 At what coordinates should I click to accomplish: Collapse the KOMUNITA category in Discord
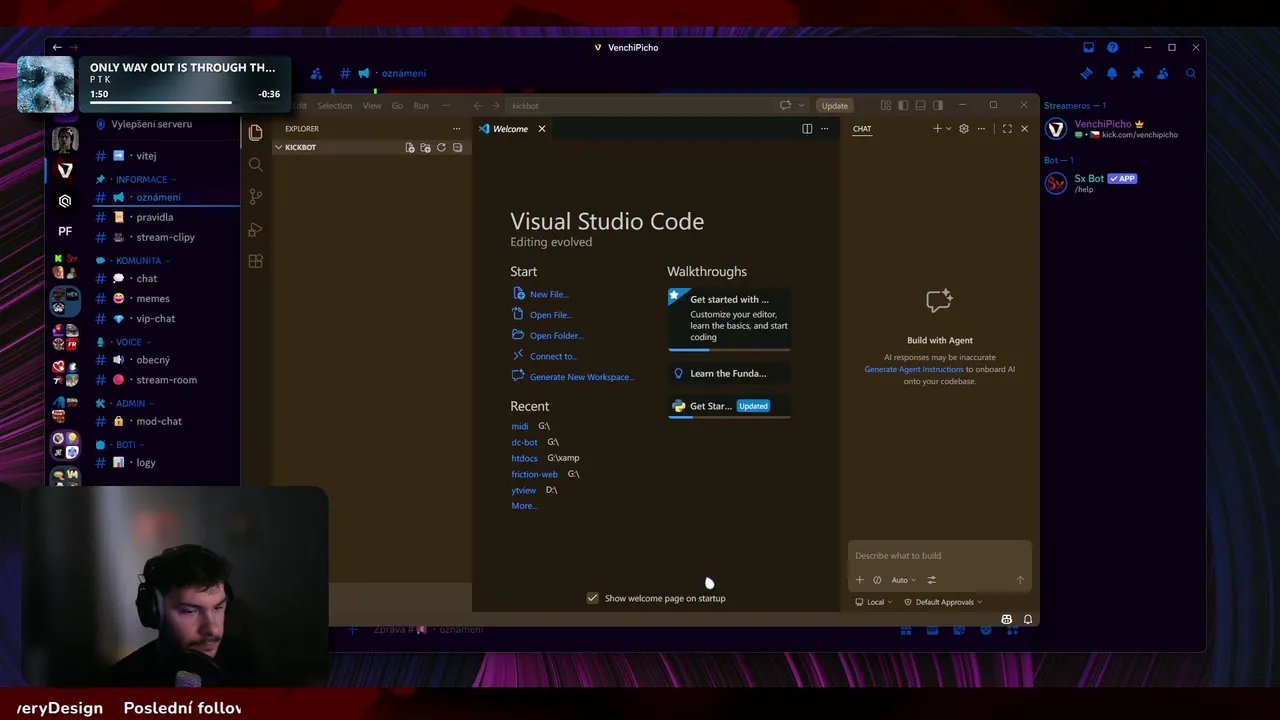(138, 261)
